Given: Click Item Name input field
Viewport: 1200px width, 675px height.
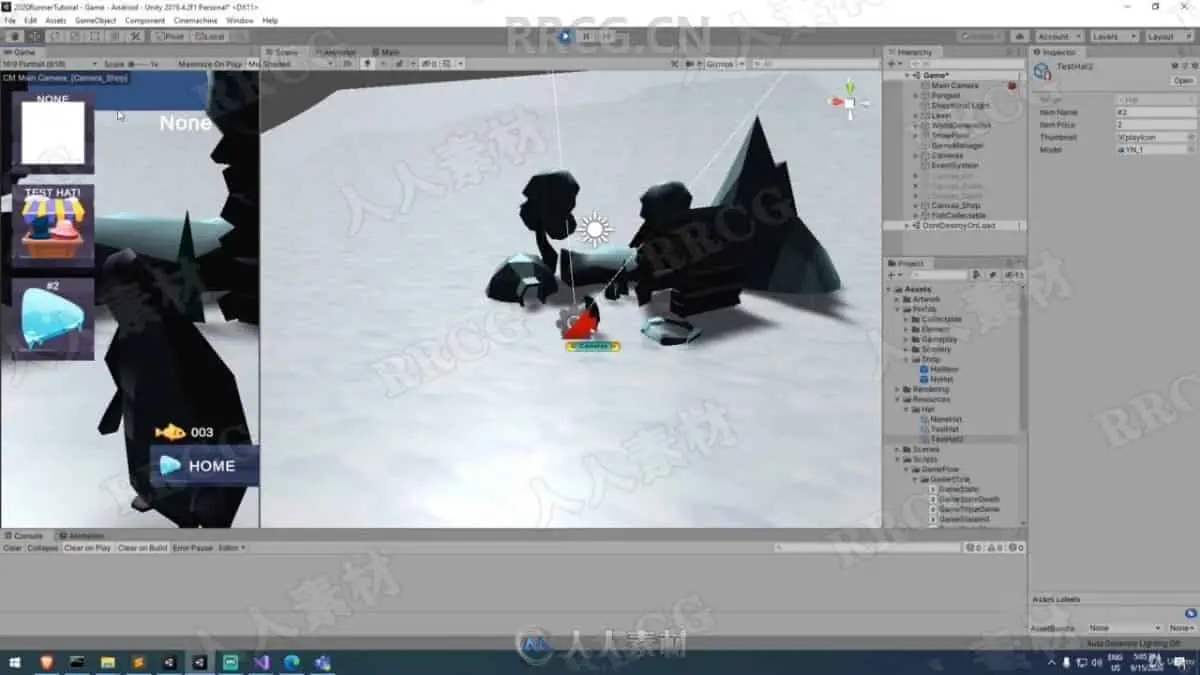Looking at the screenshot, I should point(1156,112).
